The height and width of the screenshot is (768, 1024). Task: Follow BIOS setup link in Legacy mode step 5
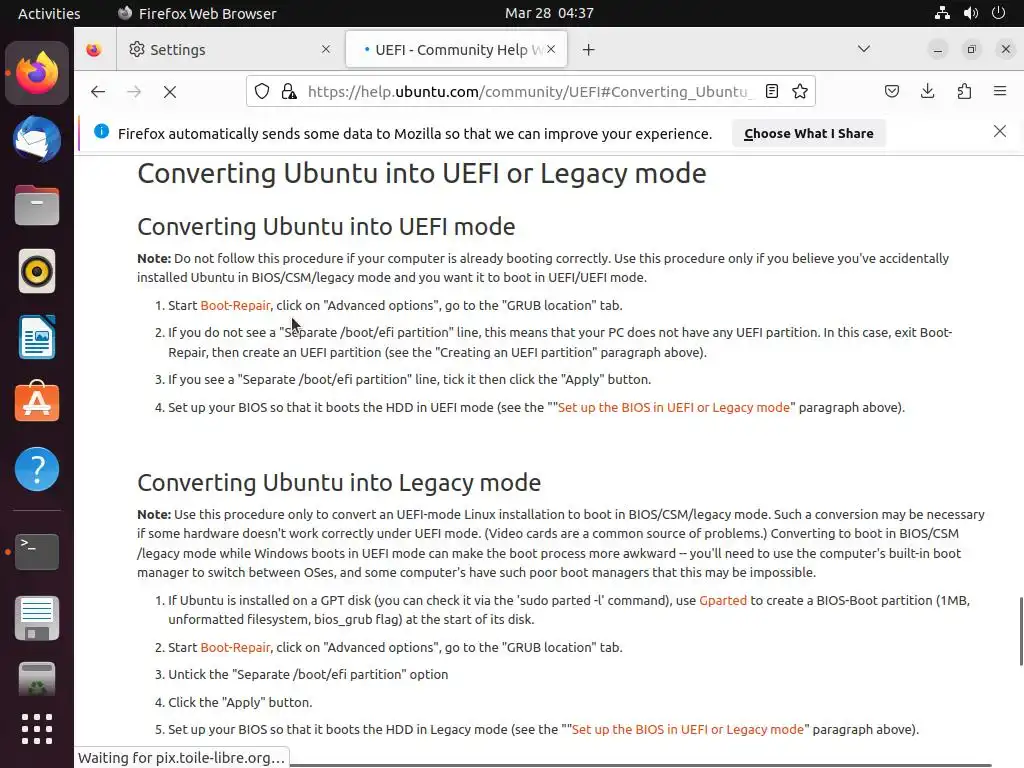tap(688, 729)
